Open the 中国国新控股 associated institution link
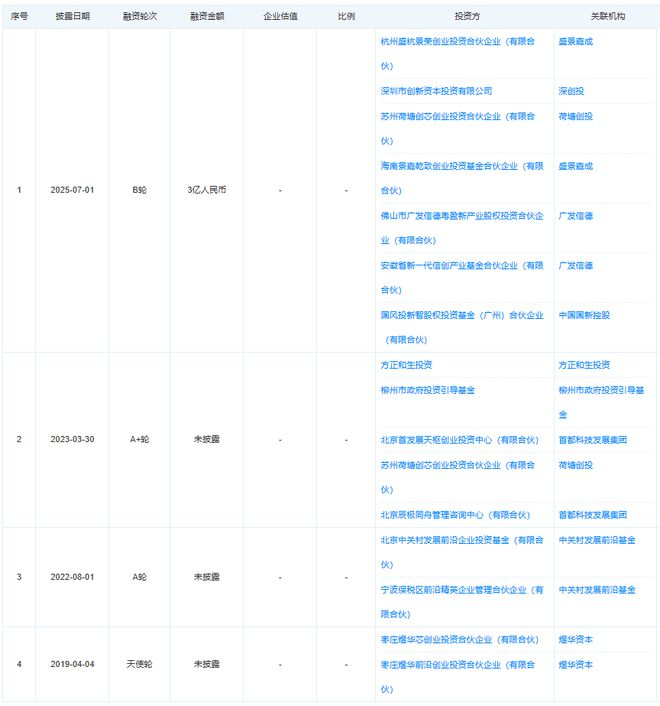This screenshot has width=660, height=706. pos(584,315)
